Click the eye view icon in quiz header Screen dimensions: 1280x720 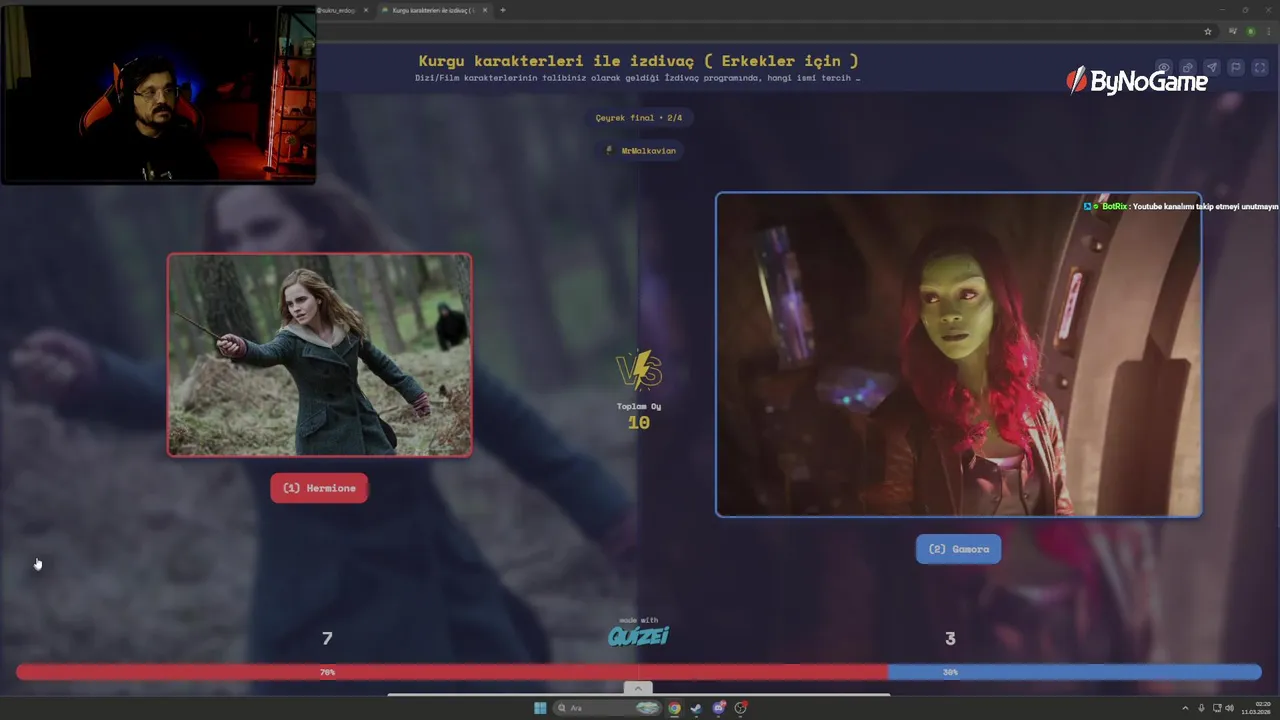(1164, 68)
